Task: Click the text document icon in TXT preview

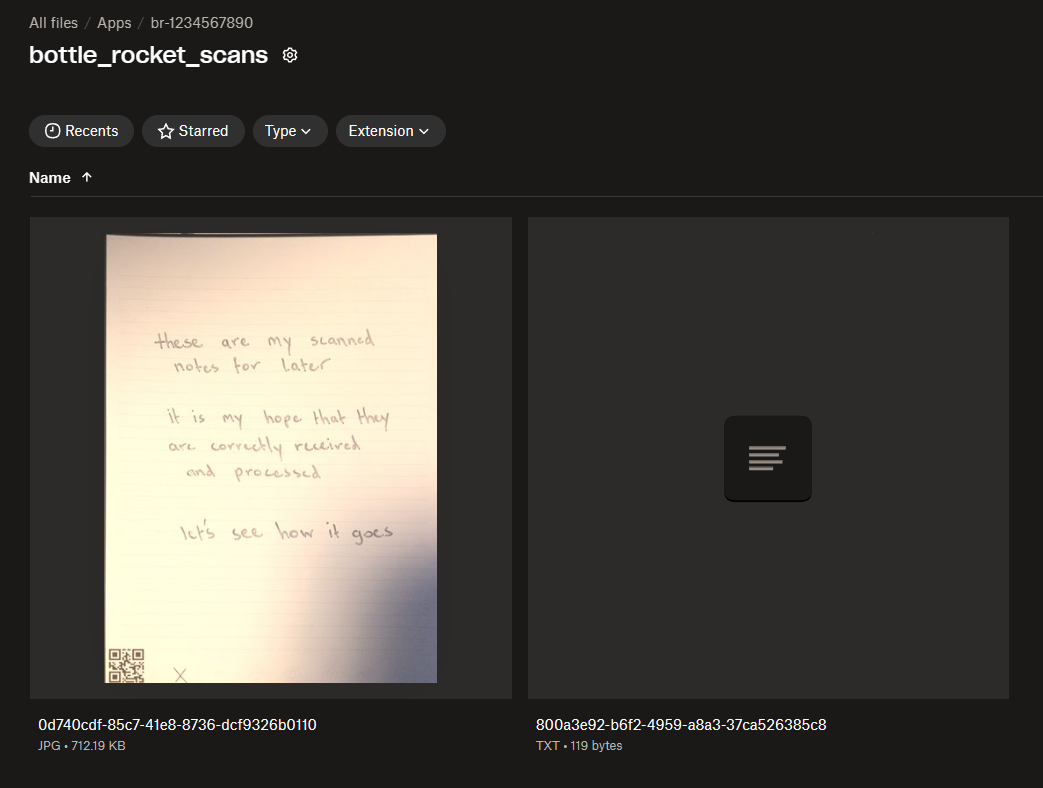Action: 767,458
